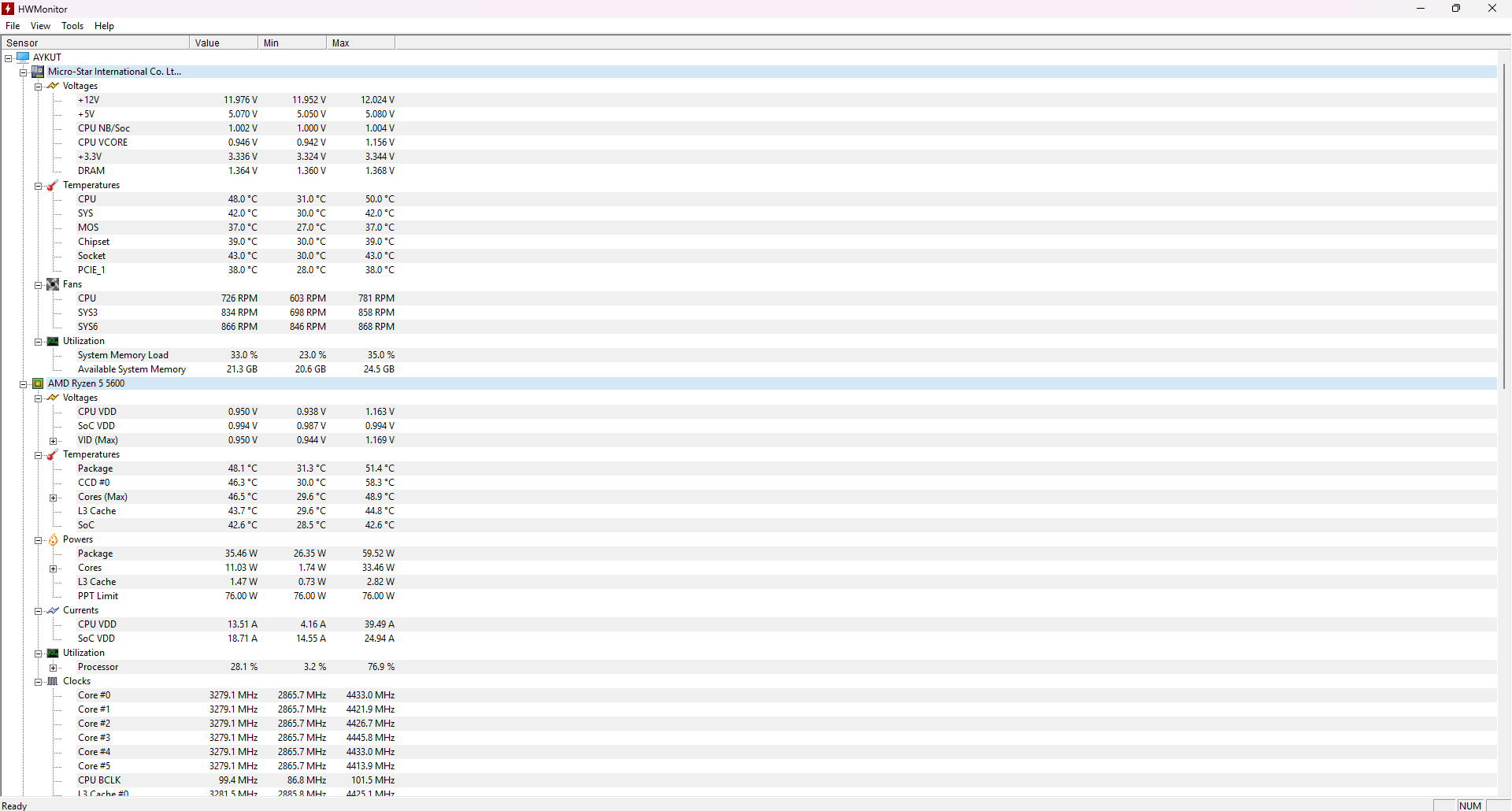Open the Help menu
The height and width of the screenshot is (811, 1512).
click(x=104, y=26)
